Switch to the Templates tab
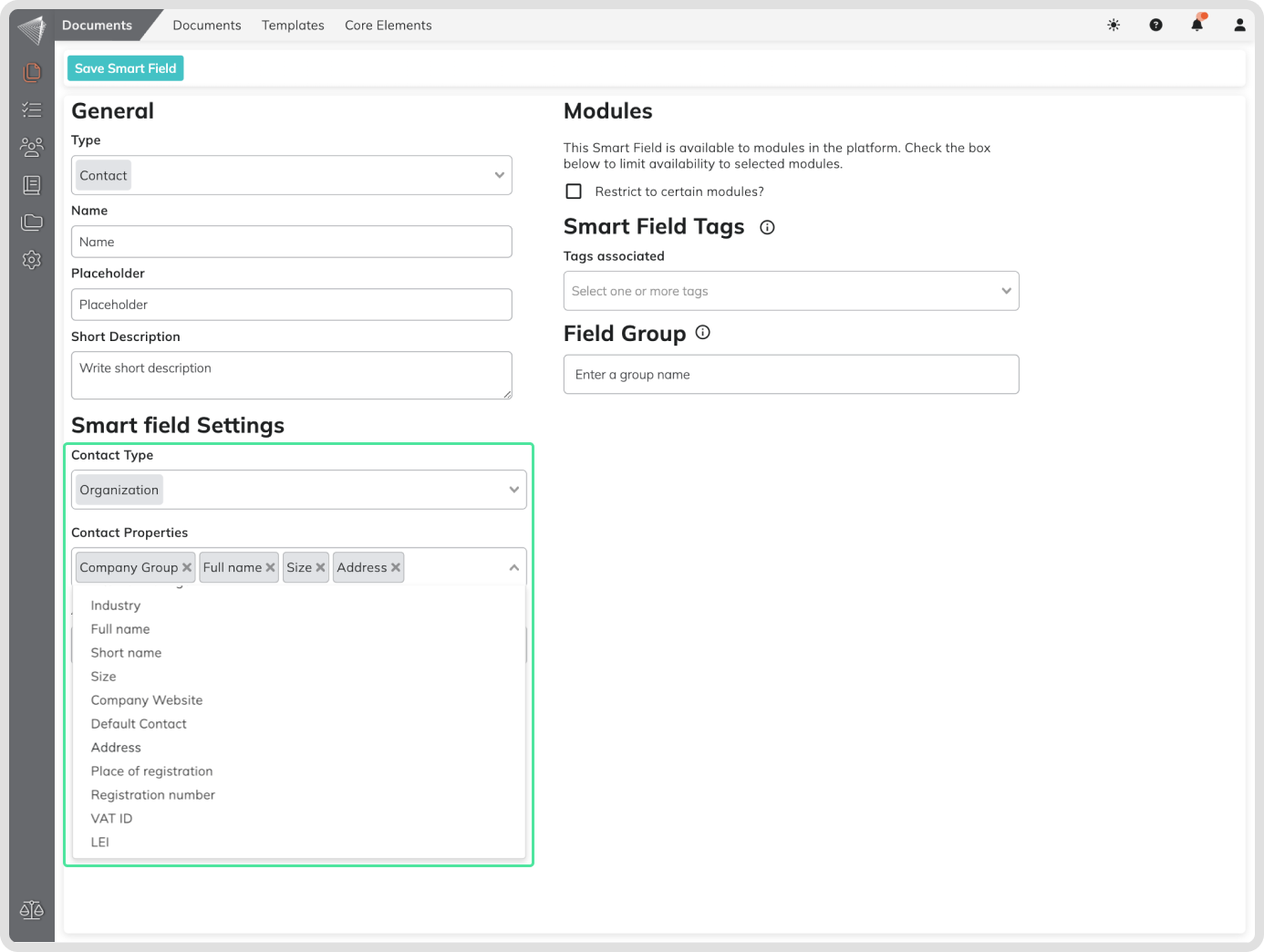 [293, 26]
